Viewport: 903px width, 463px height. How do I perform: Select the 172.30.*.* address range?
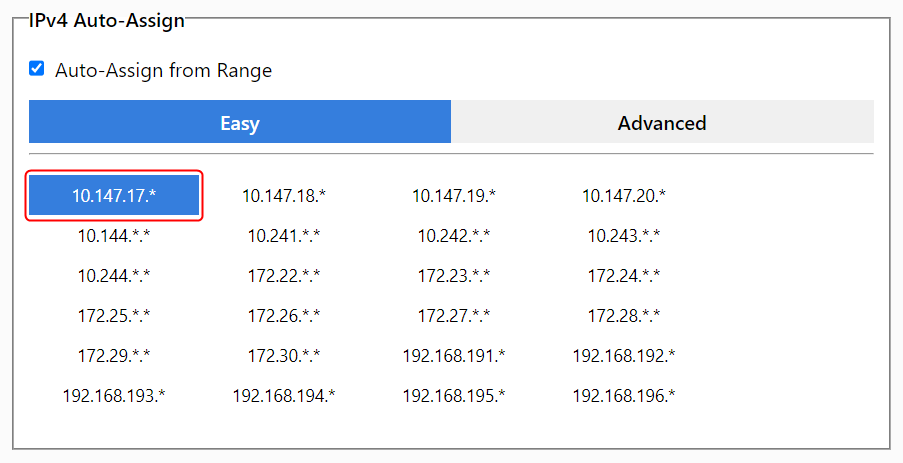tap(284, 355)
